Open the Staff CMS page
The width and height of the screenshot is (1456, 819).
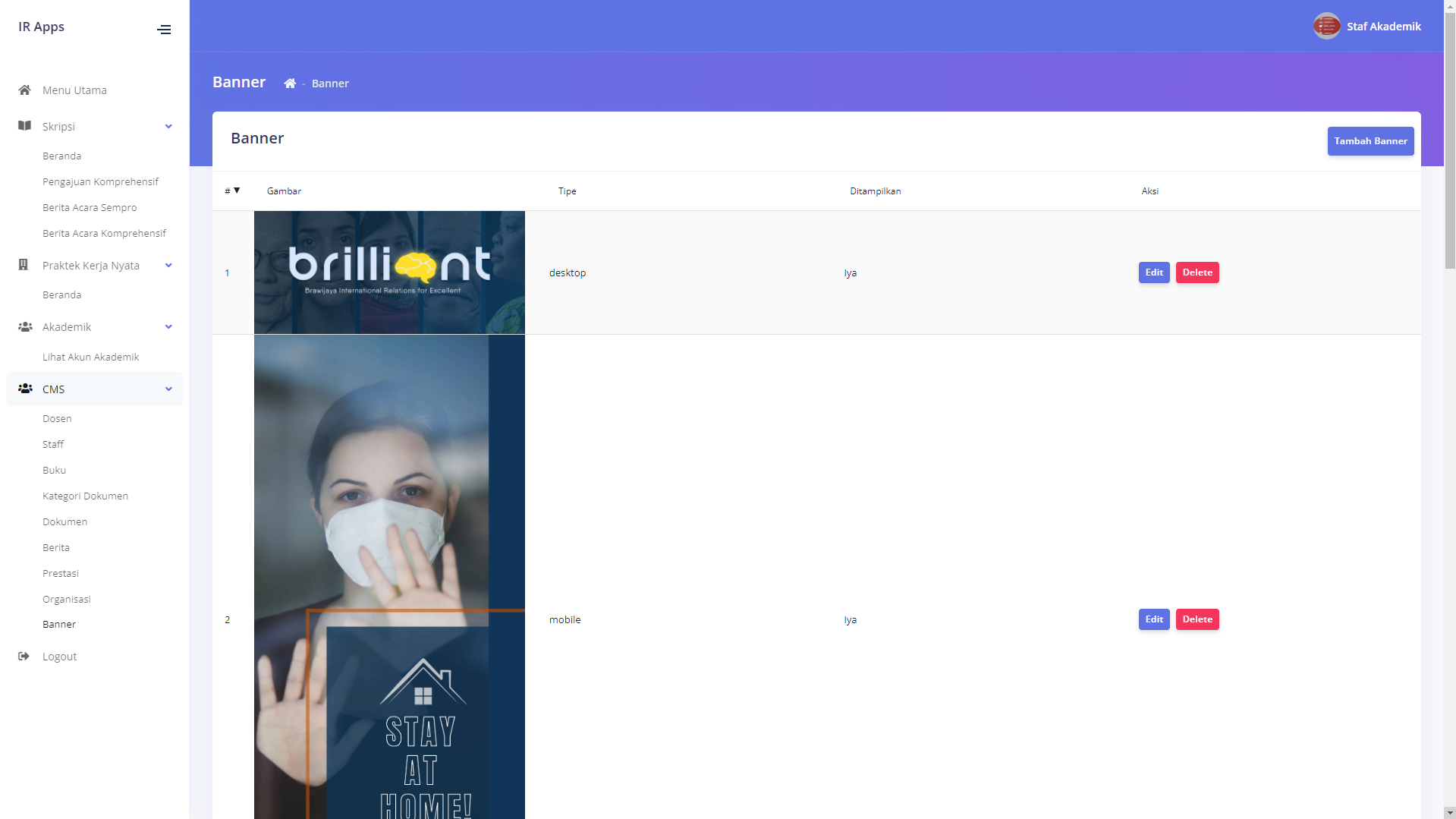pos(53,444)
